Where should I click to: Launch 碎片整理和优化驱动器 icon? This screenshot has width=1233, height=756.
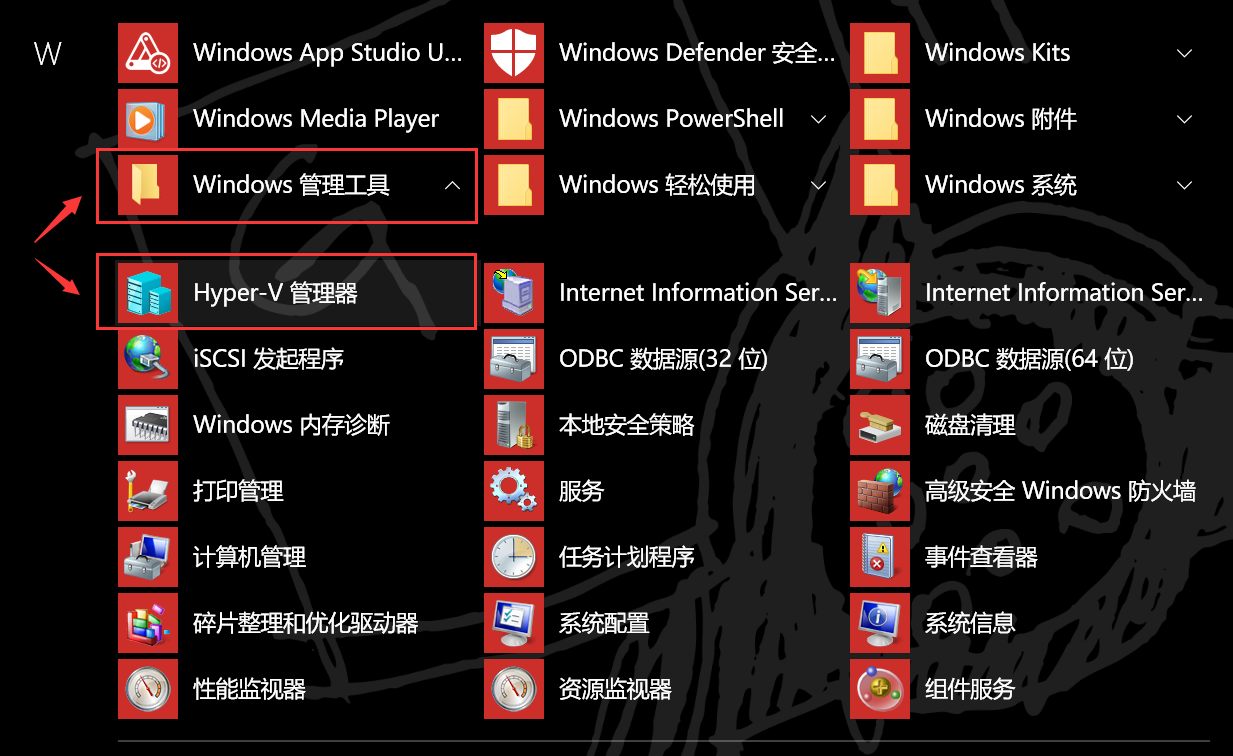coord(148,622)
